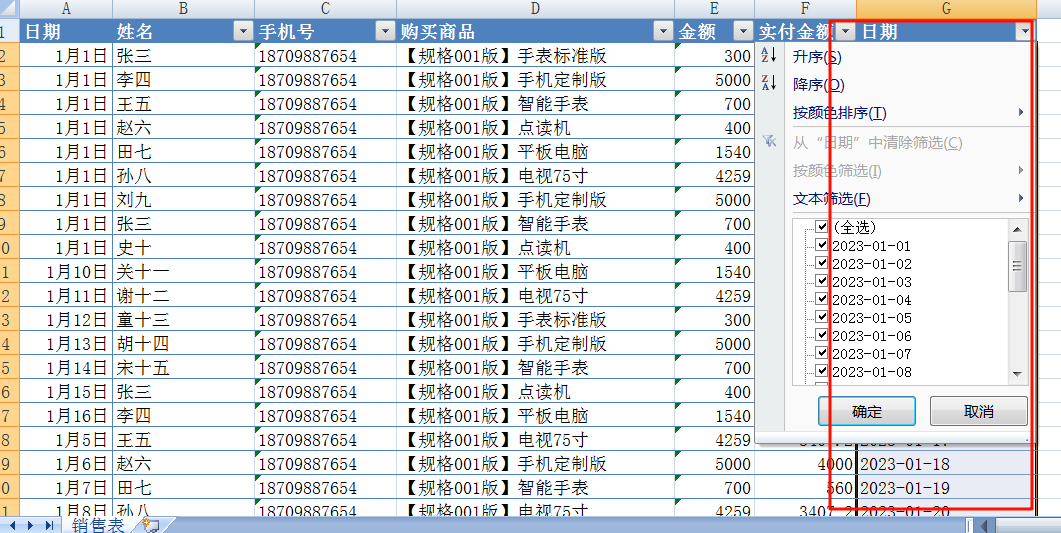
Task: Choose 升序(S) in the filter menu
Action: tap(817, 57)
